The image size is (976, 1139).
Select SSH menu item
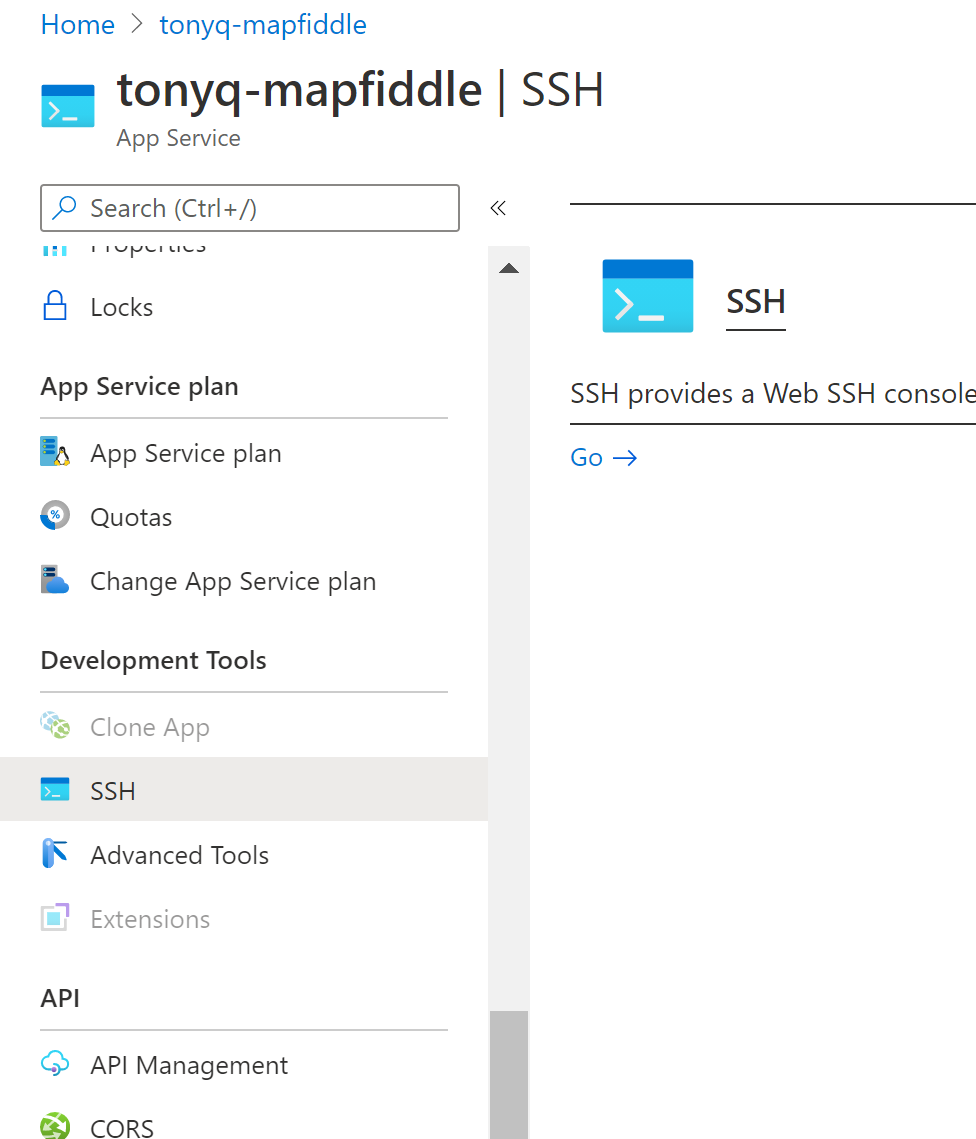(244, 790)
